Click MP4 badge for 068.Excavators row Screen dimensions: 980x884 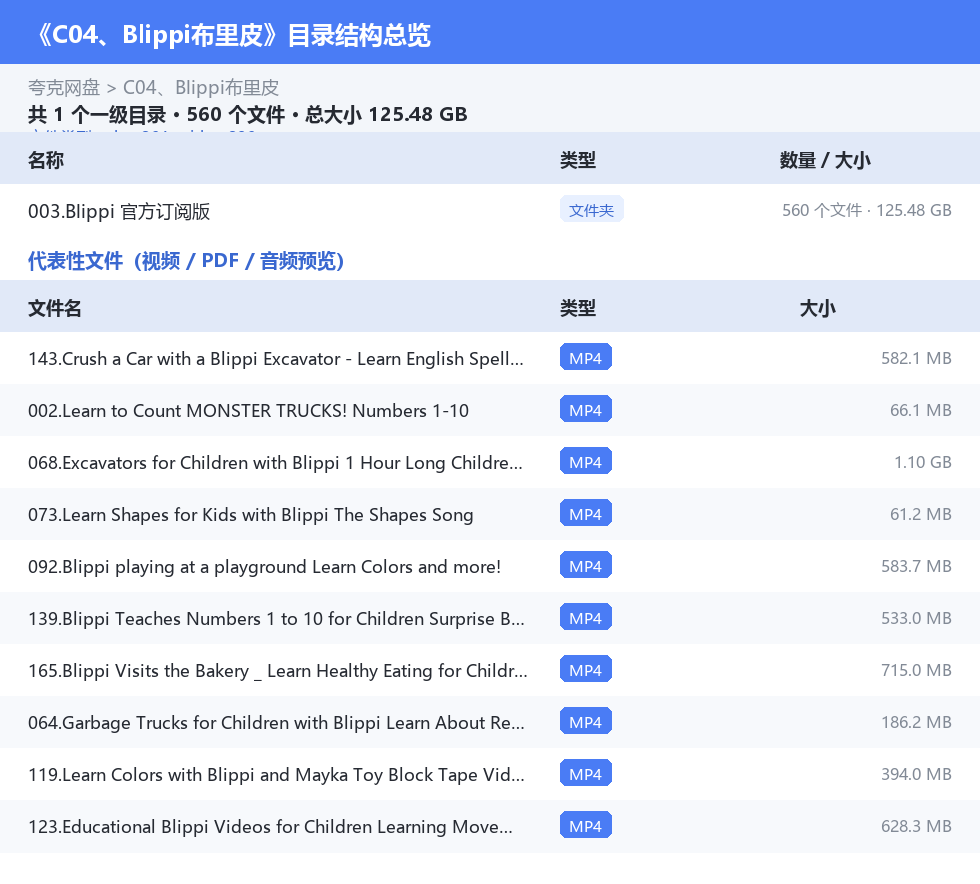click(x=586, y=461)
